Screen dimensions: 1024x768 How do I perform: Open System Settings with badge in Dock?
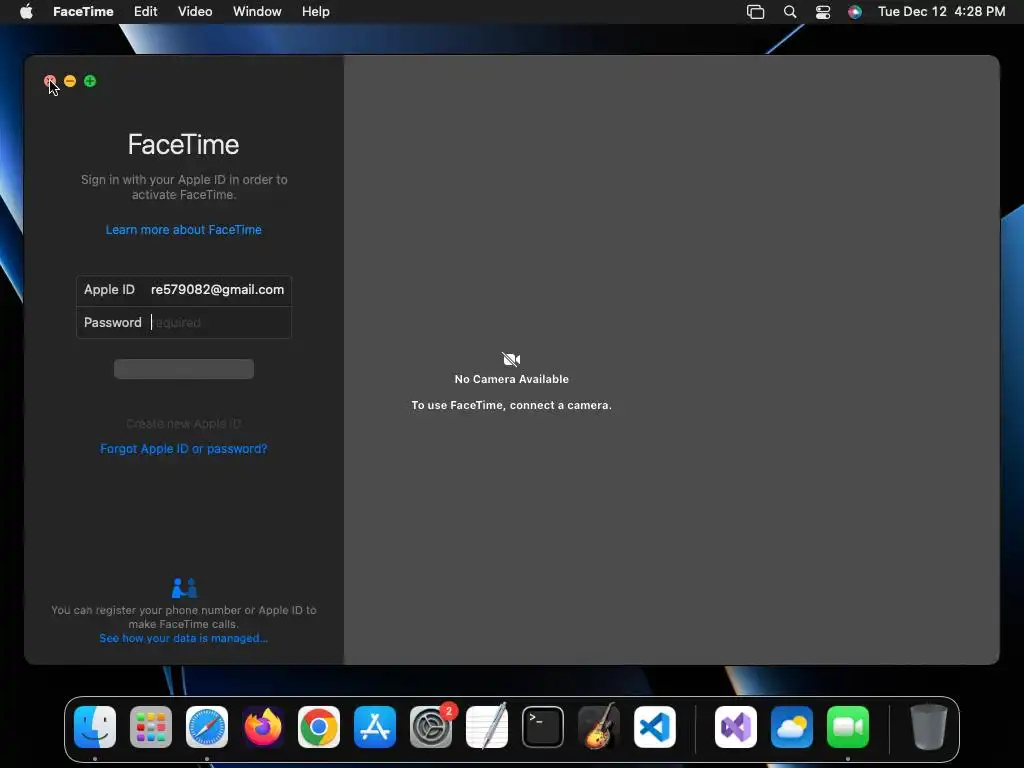coord(431,727)
